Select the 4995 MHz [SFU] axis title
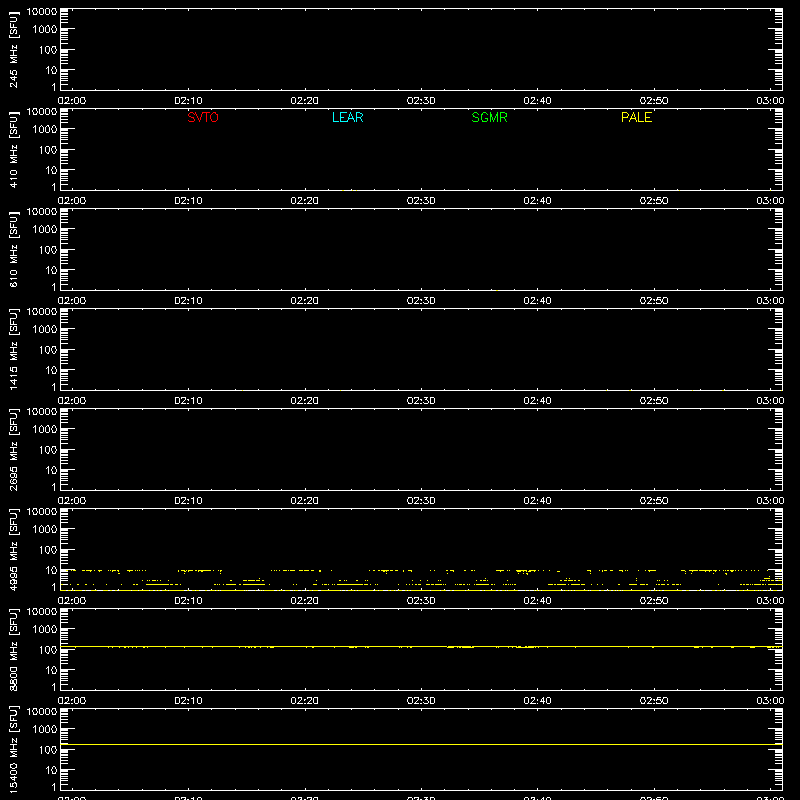Image resolution: width=800 pixels, height=800 pixels. tap(13, 549)
